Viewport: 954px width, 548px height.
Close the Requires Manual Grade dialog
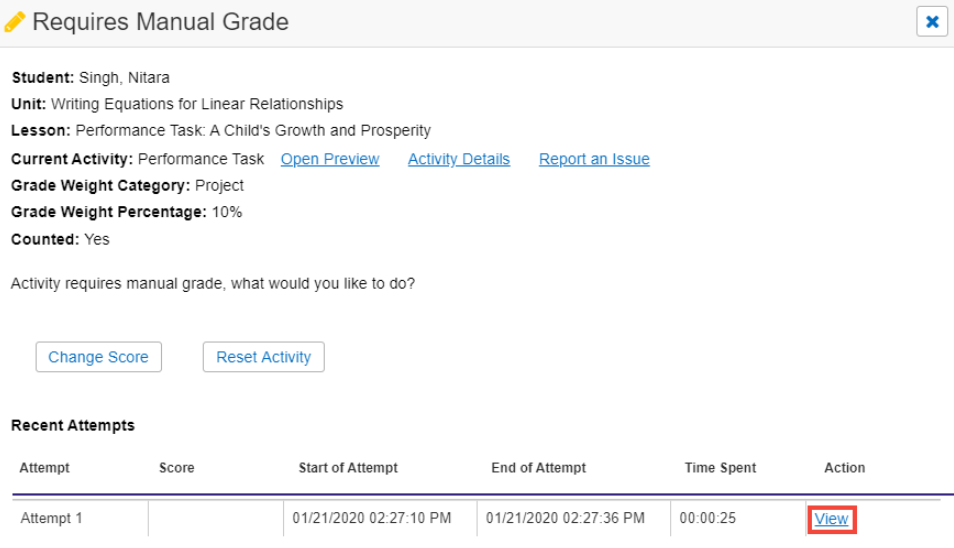point(931,21)
